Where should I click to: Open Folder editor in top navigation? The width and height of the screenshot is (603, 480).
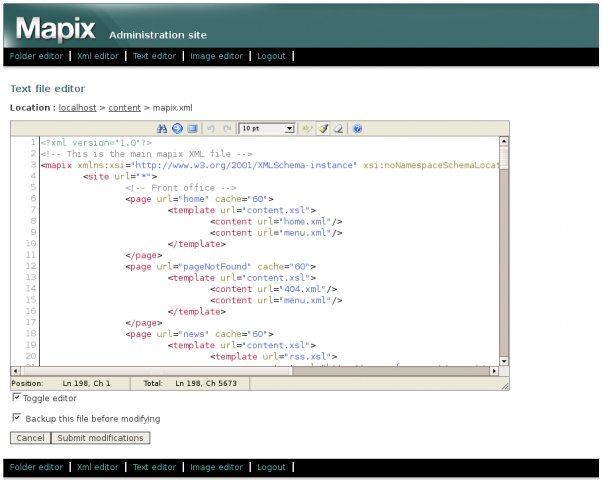[36, 56]
